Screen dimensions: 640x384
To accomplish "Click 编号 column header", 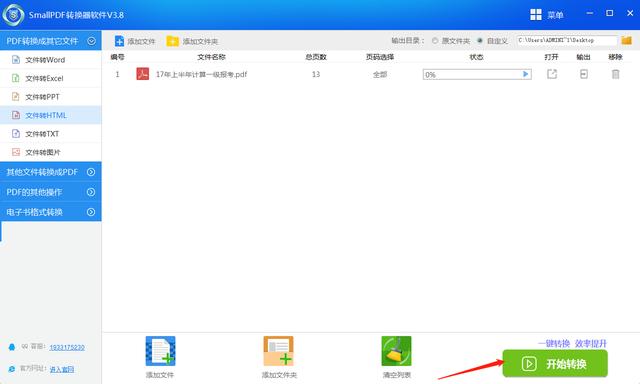I will (x=117, y=57).
